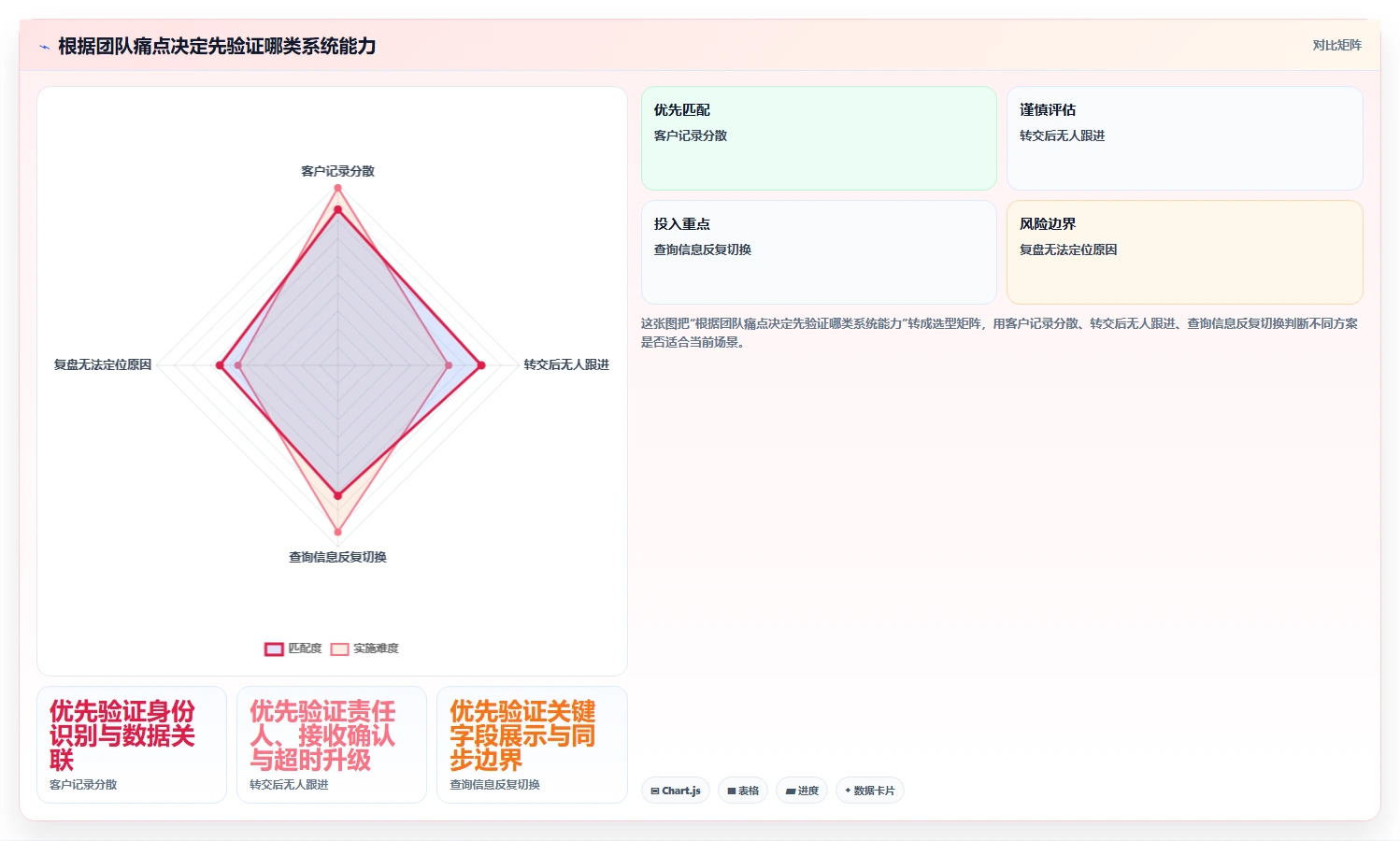Image resolution: width=1400 pixels, height=841 pixels.
Task: Click the 匹配度 data point on 查询信息反复切换 axis
Action: click(x=338, y=495)
